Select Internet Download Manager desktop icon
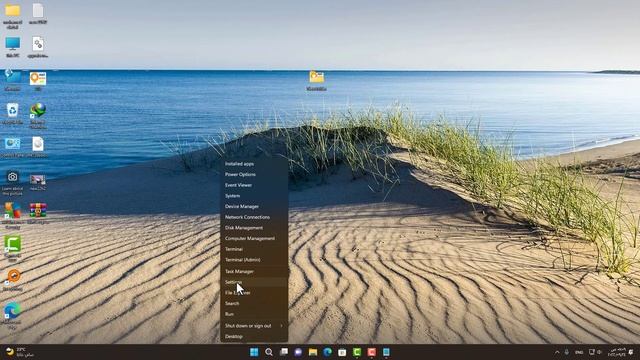Screen dimensions: 640x360 [38, 115]
